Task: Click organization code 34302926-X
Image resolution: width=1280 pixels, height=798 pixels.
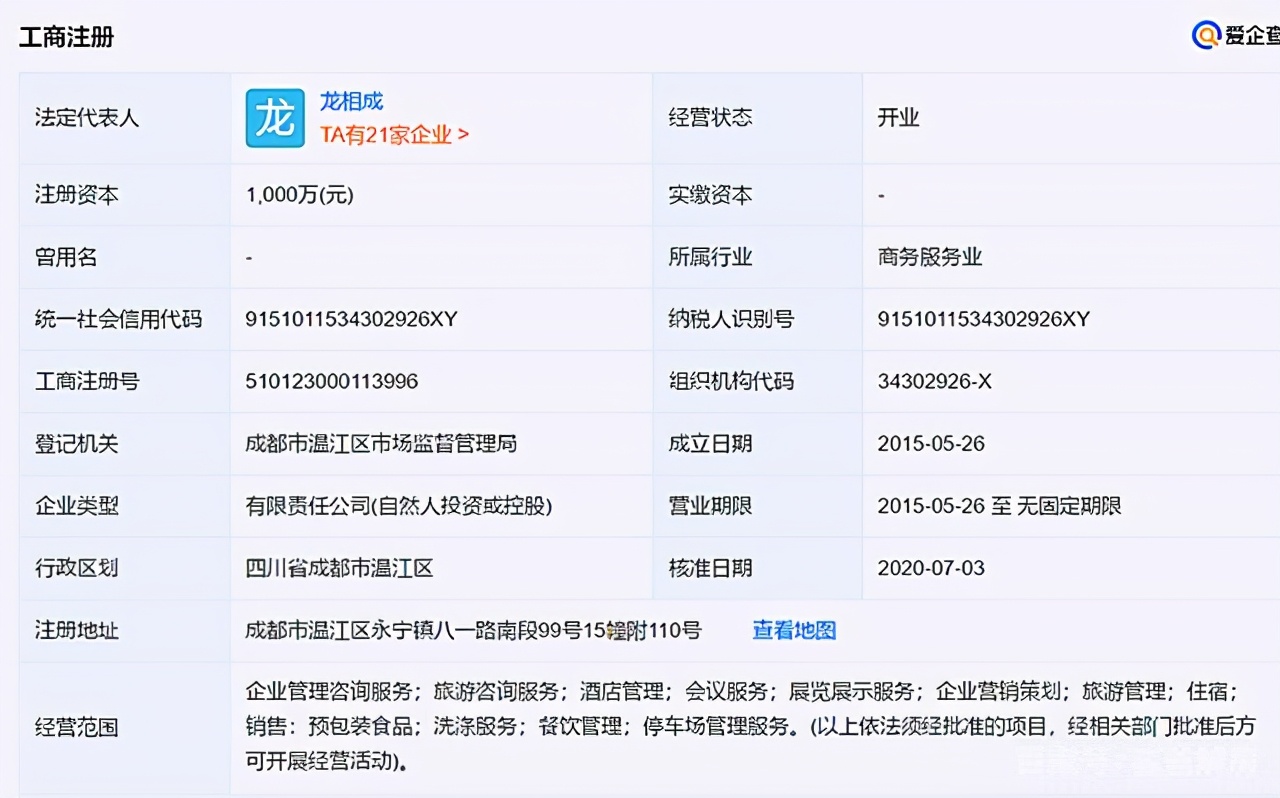Action: tap(935, 381)
